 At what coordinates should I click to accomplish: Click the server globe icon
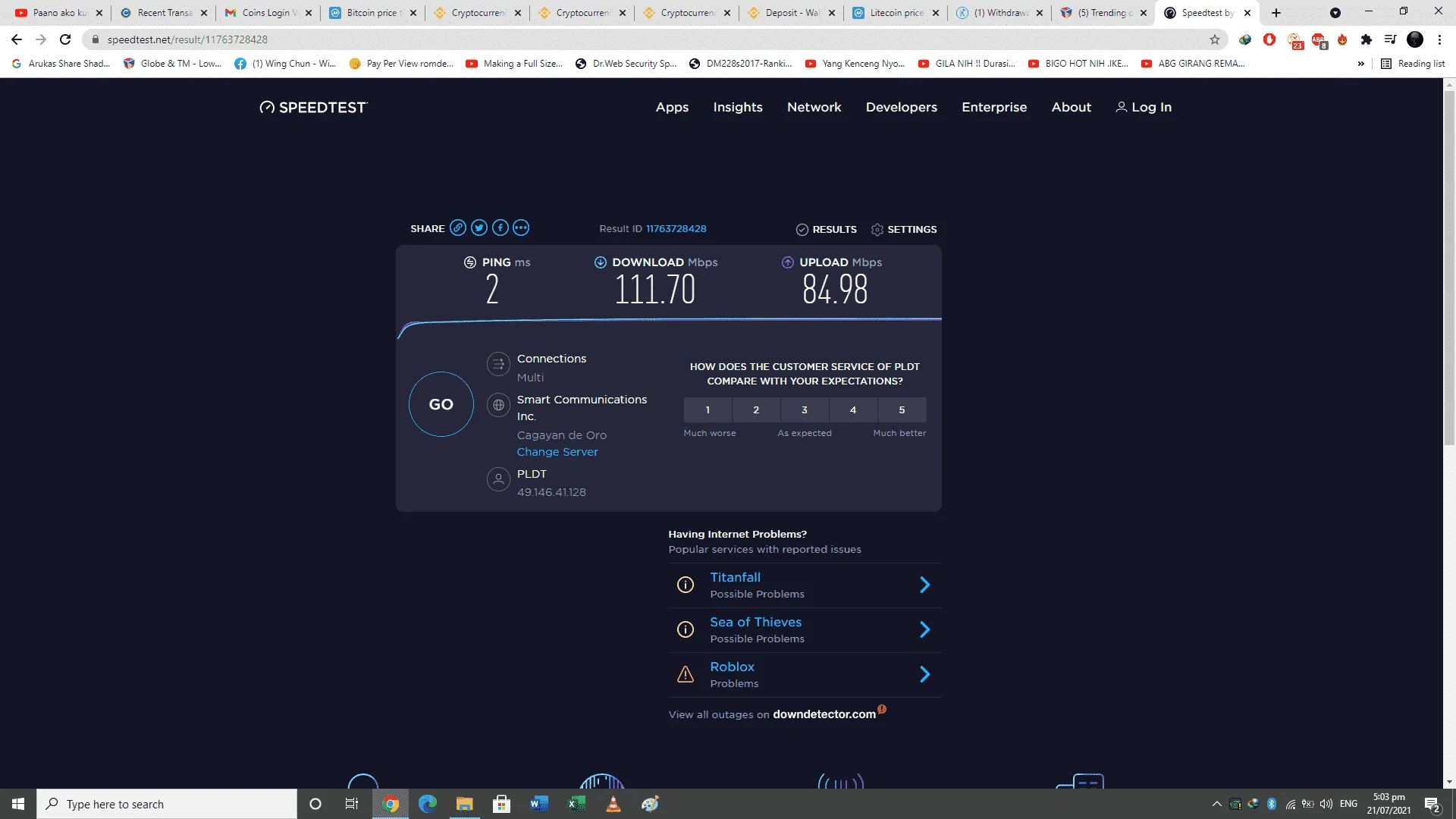coord(498,405)
